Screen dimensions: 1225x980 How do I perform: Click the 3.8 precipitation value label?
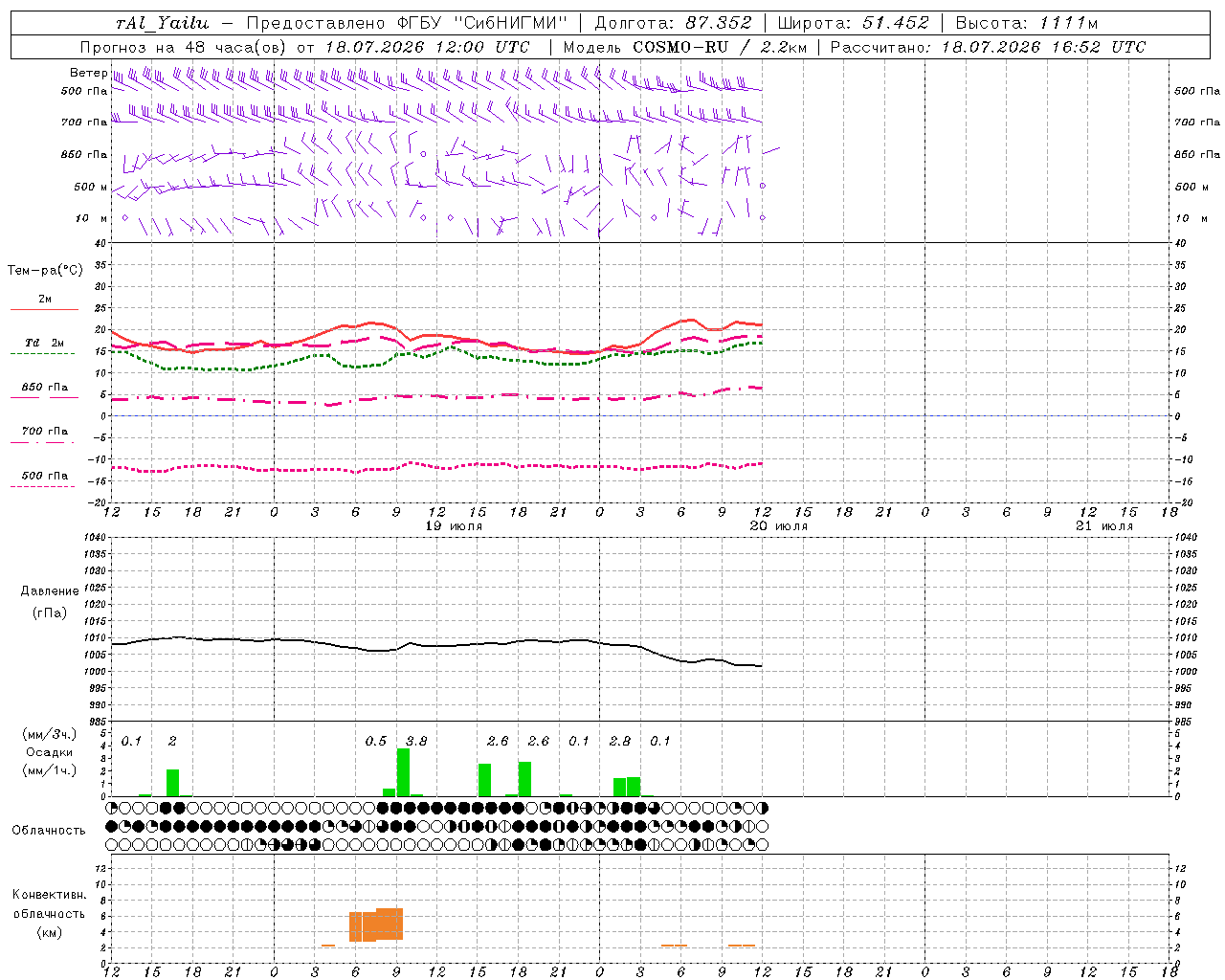[416, 741]
